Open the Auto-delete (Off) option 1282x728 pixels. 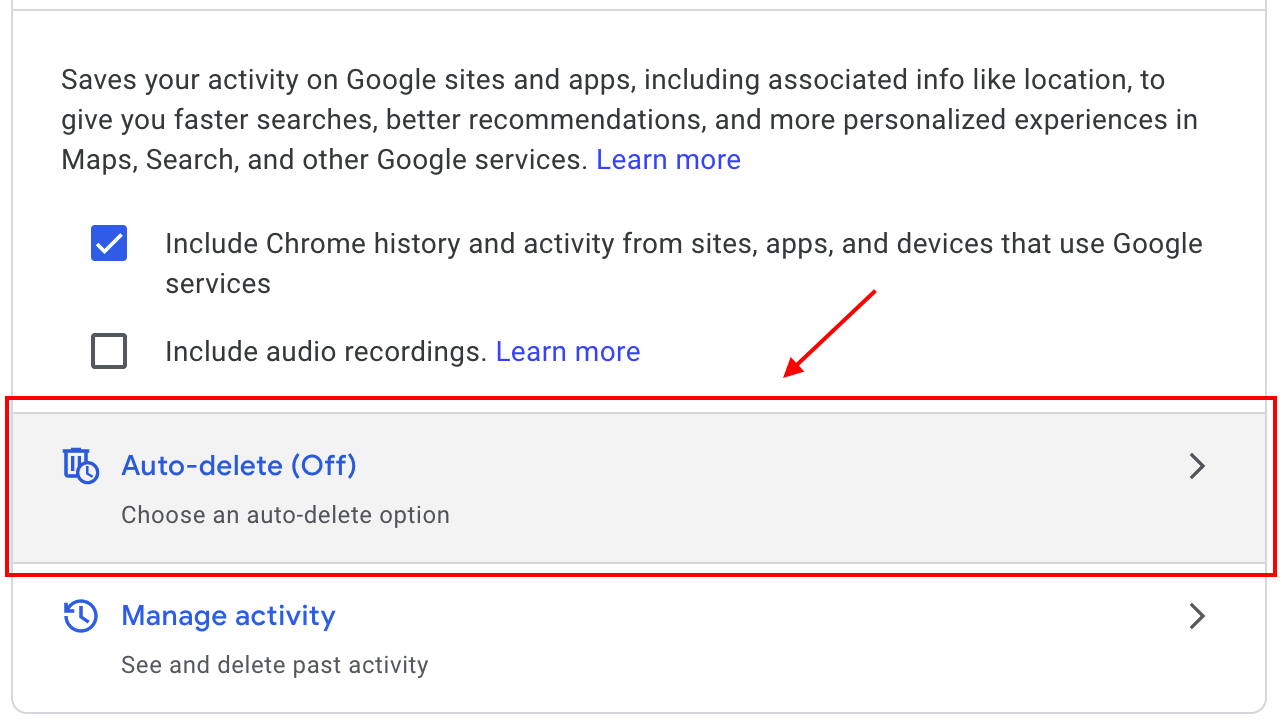pos(239,466)
